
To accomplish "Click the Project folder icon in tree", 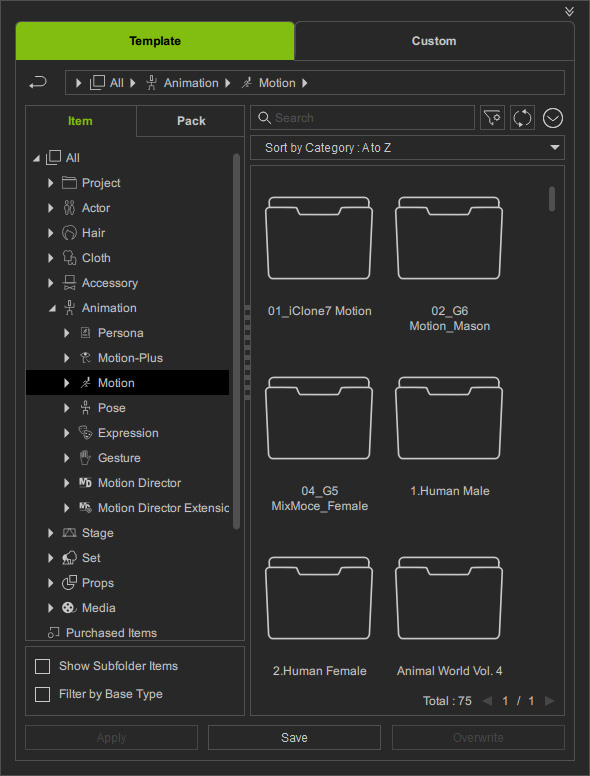I will coord(69,183).
